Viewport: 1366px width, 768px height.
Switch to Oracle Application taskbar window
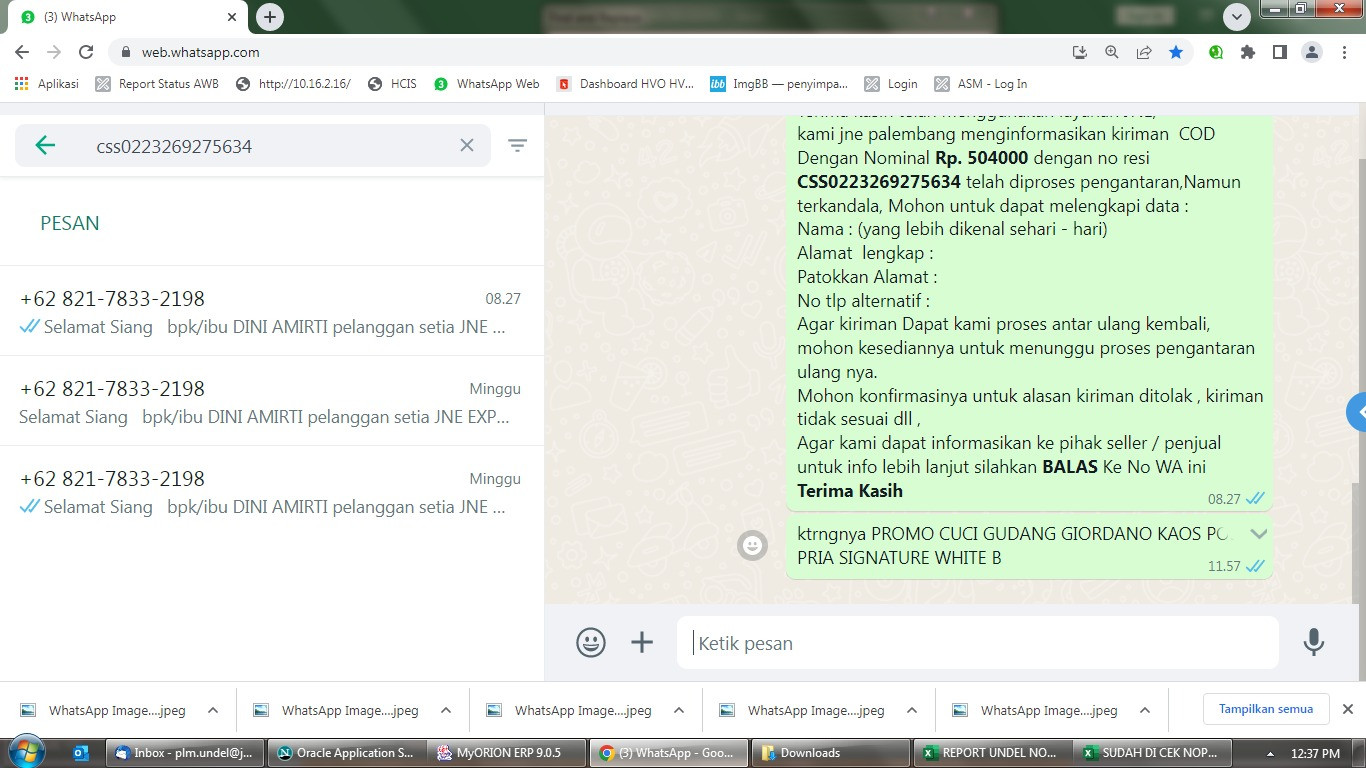point(346,753)
